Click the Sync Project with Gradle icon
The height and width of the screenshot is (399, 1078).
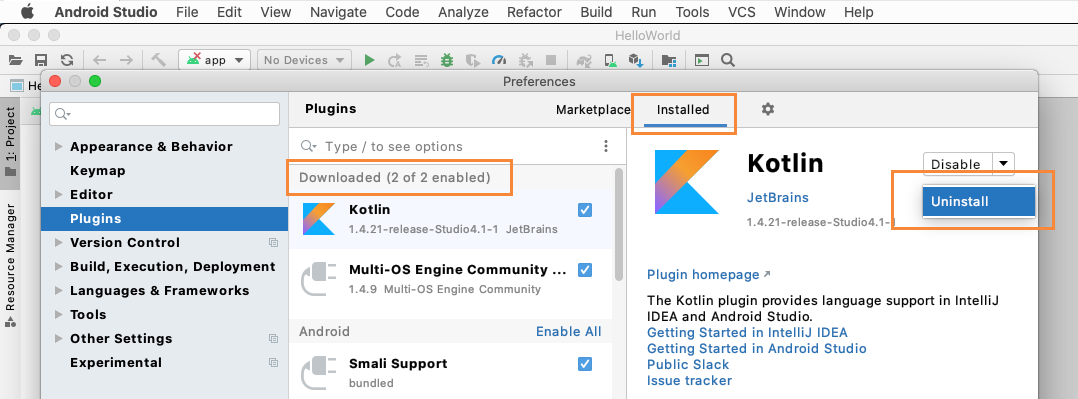tap(584, 61)
